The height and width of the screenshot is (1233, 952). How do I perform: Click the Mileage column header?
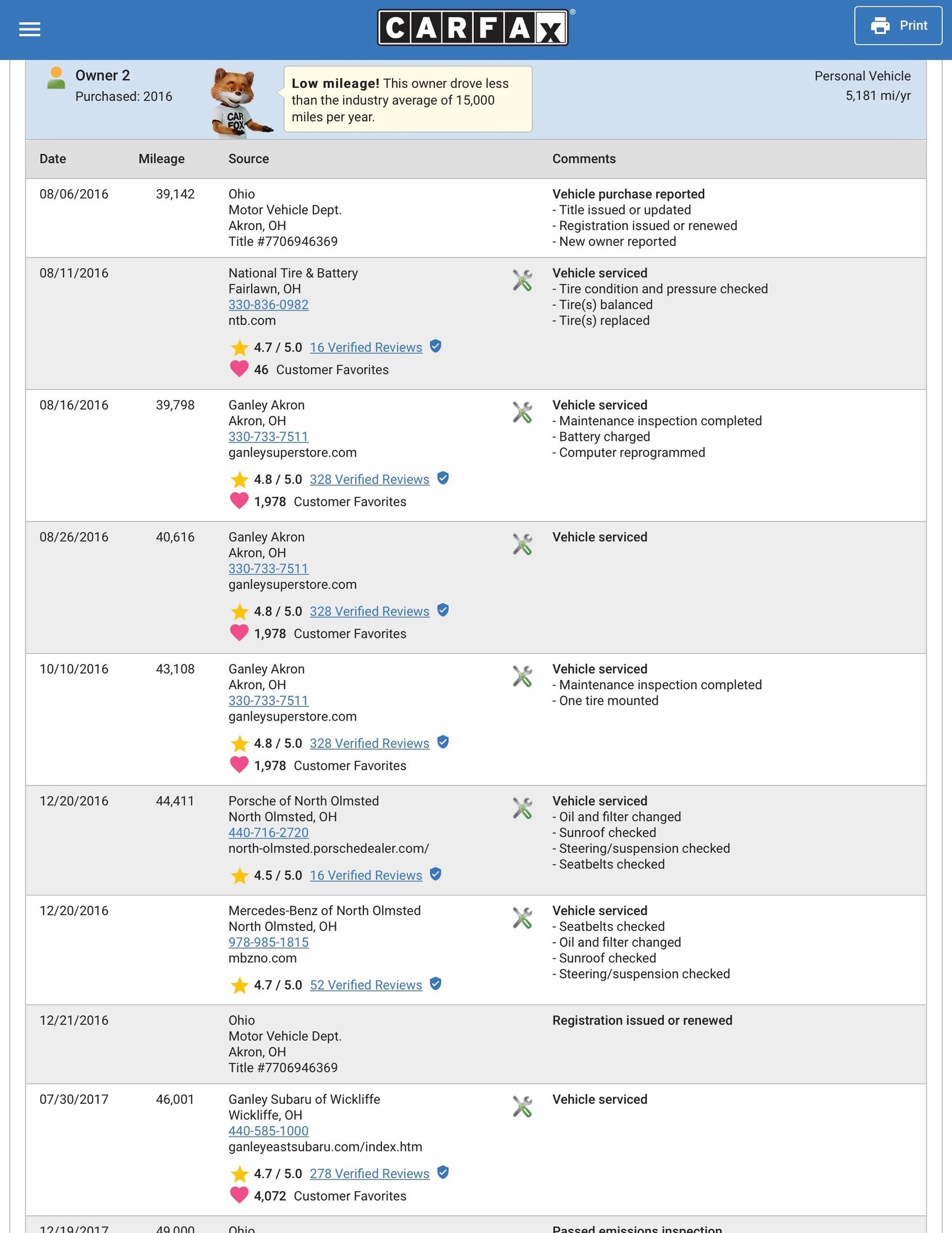coord(161,159)
